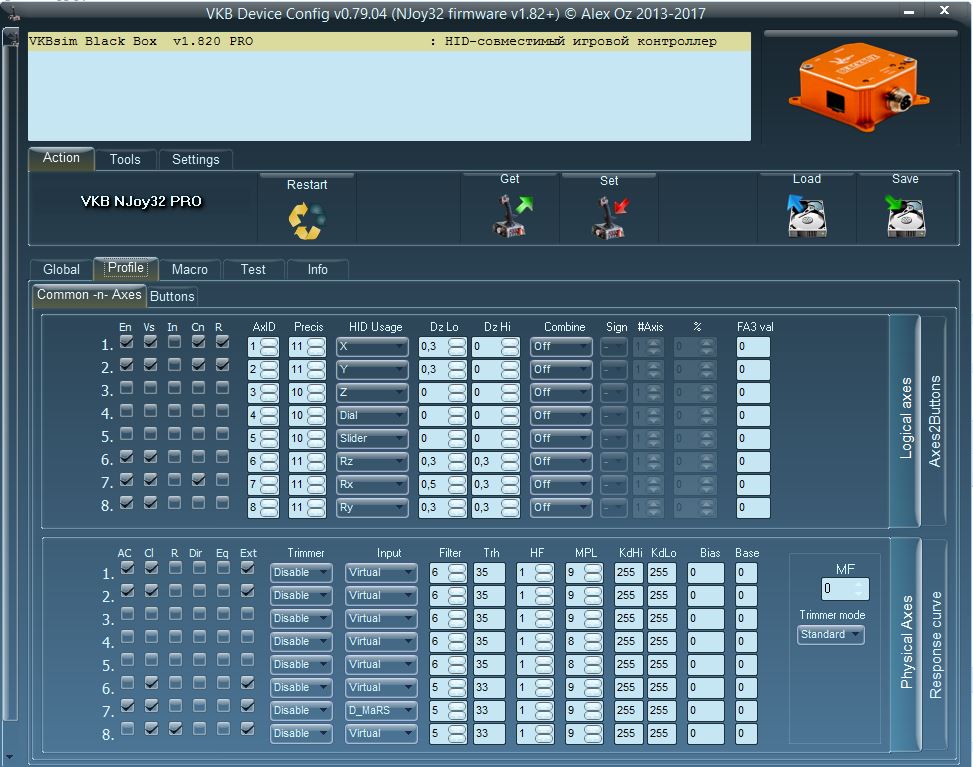Image resolution: width=973 pixels, height=767 pixels.
Task: Switch to the Info tab
Action: [317, 269]
